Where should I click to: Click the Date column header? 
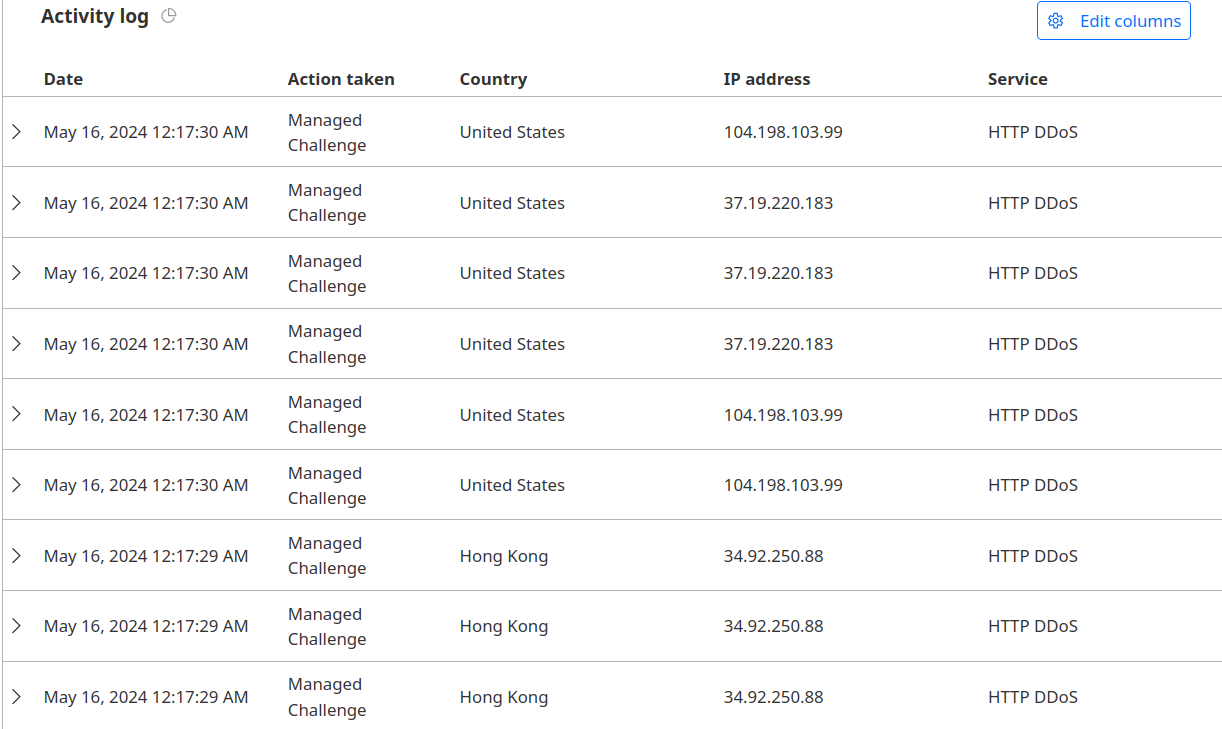tap(63, 79)
